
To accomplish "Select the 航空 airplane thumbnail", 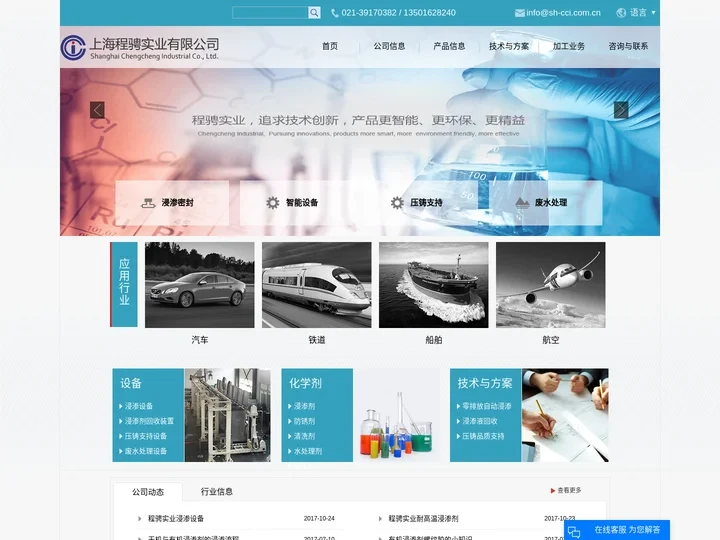I will [x=550, y=285].
